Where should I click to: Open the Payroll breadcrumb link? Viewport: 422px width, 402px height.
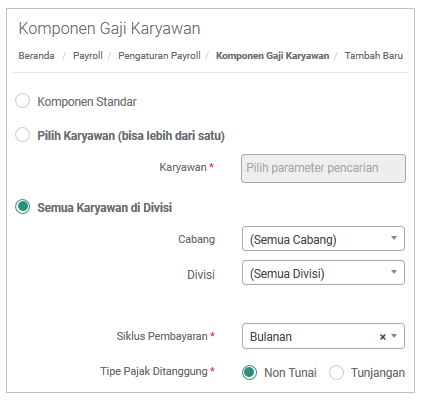tap(88, 55)
